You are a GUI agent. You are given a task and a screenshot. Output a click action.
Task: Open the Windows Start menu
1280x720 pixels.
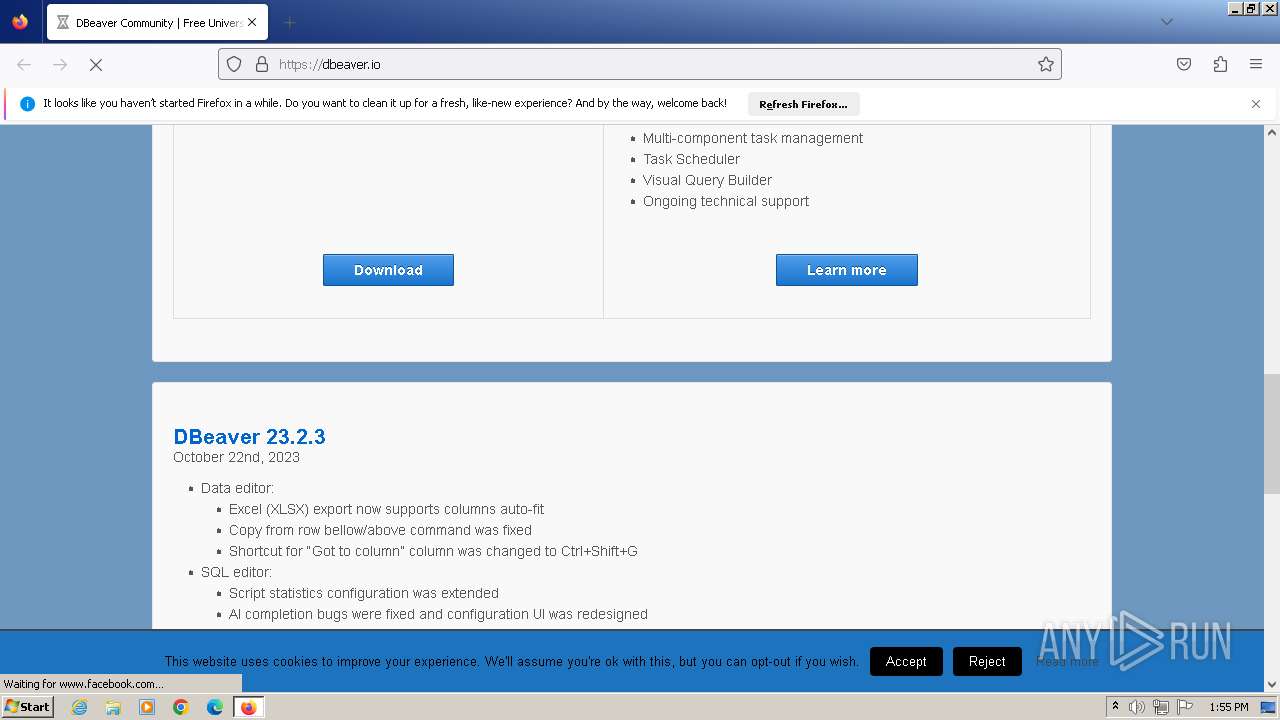[27, 706]
